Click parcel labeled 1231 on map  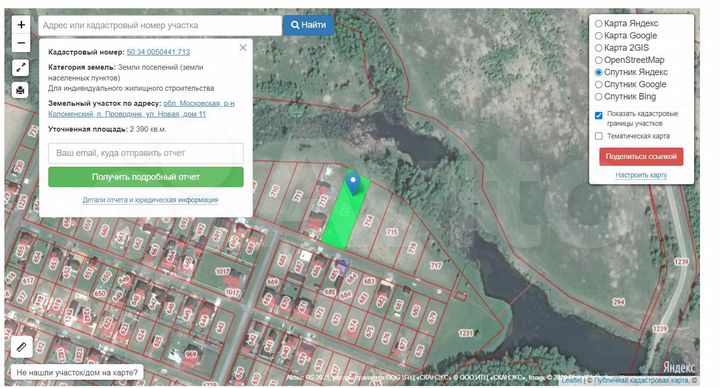465,333
